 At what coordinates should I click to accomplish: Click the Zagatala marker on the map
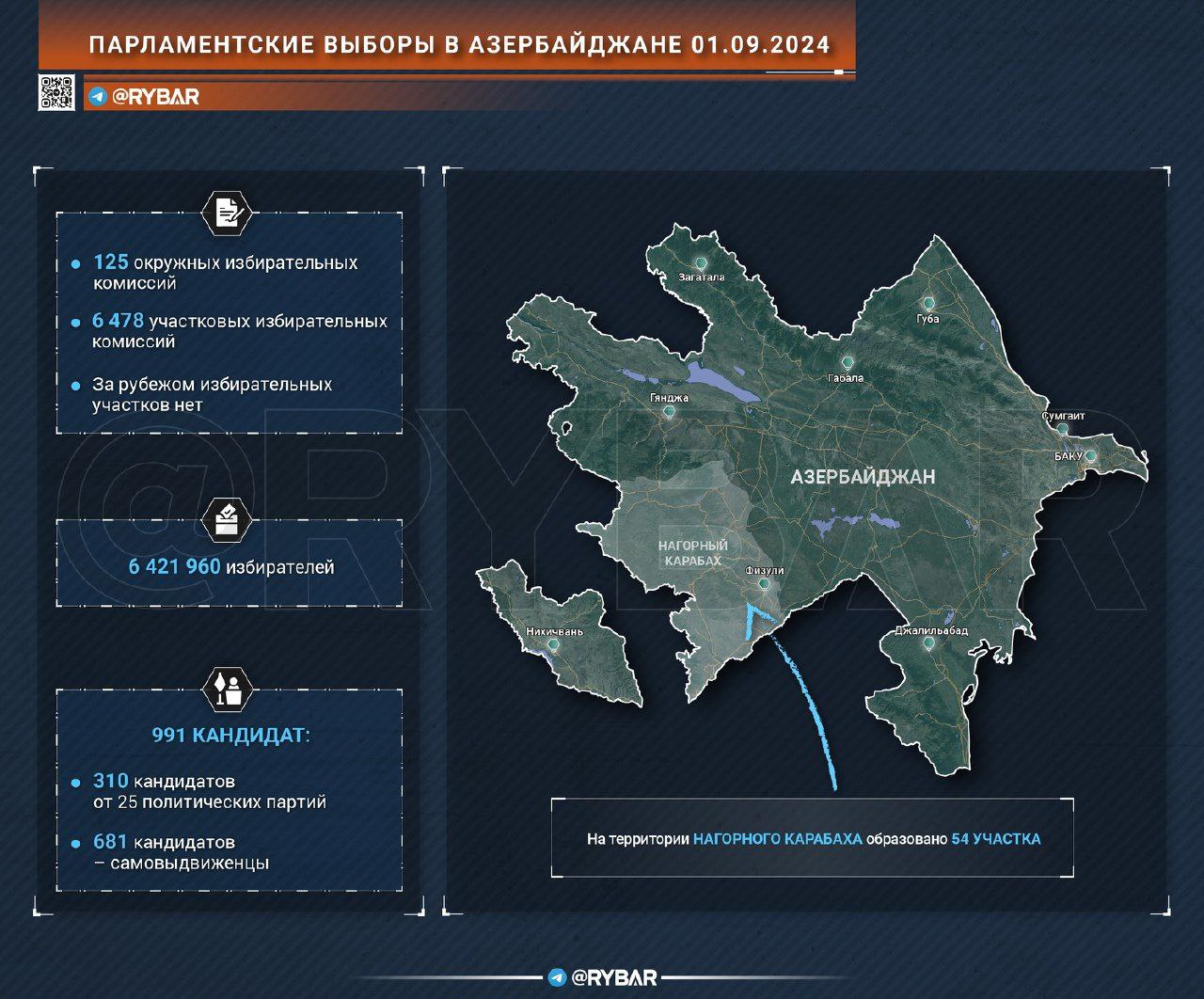coord(701,263)
